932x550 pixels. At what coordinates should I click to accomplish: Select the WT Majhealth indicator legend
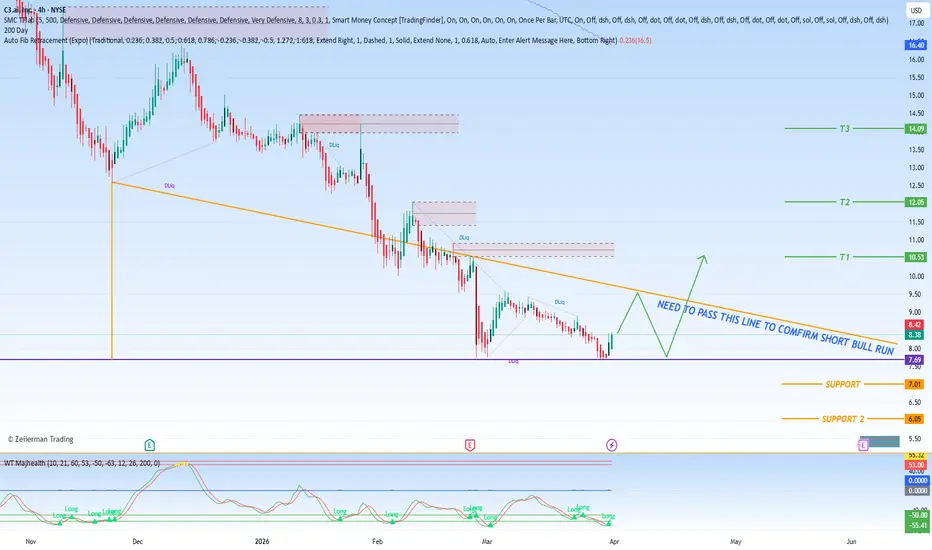point(81,463)
